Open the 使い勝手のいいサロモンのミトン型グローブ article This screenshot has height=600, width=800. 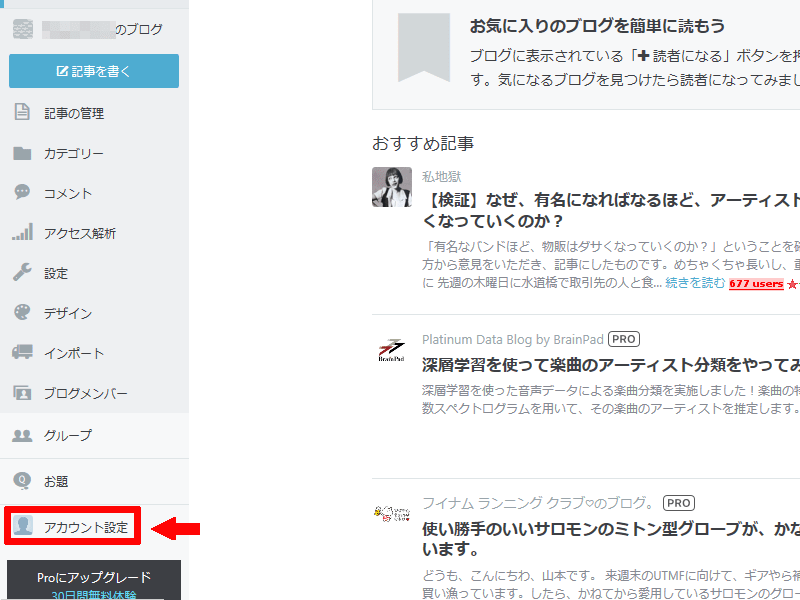[611, 539]
